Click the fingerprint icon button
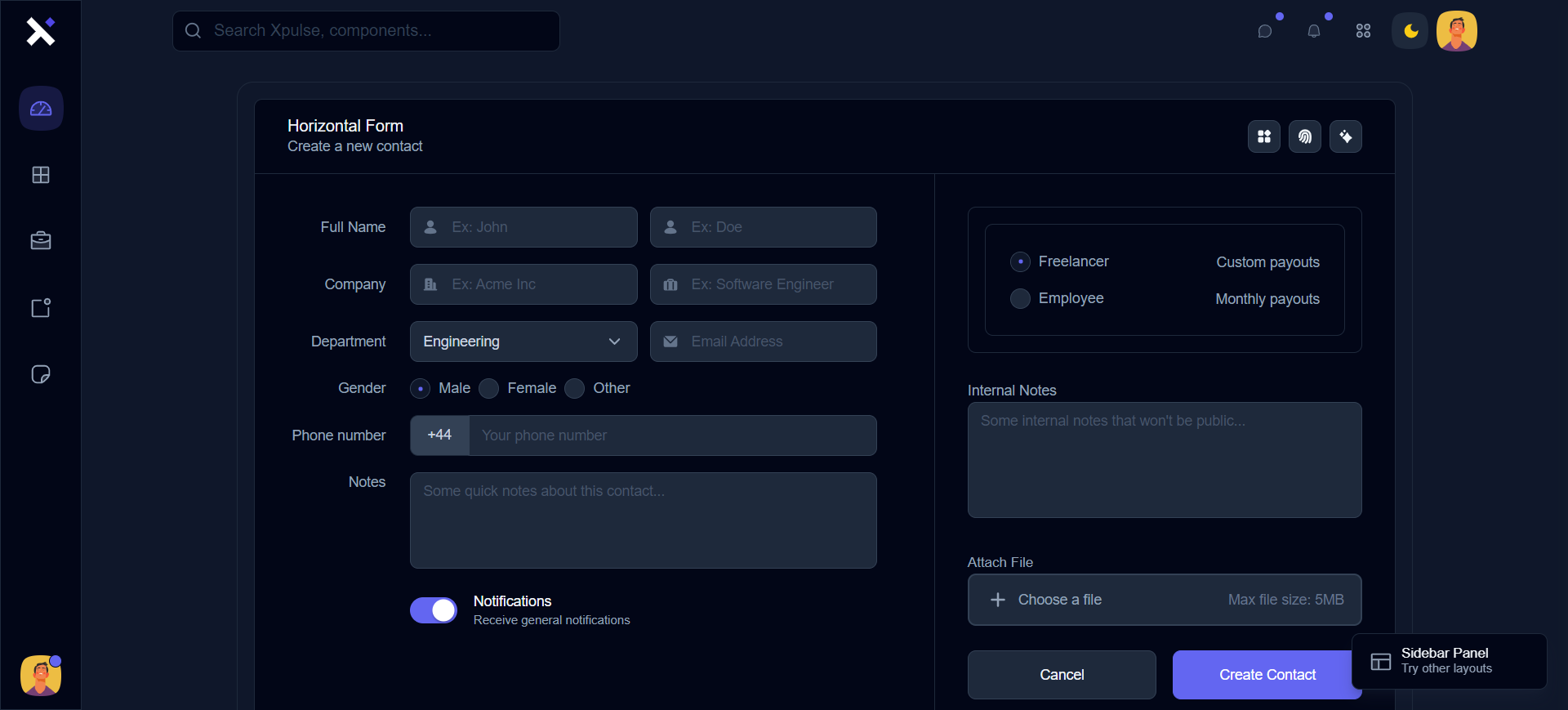 [1305, 136]
